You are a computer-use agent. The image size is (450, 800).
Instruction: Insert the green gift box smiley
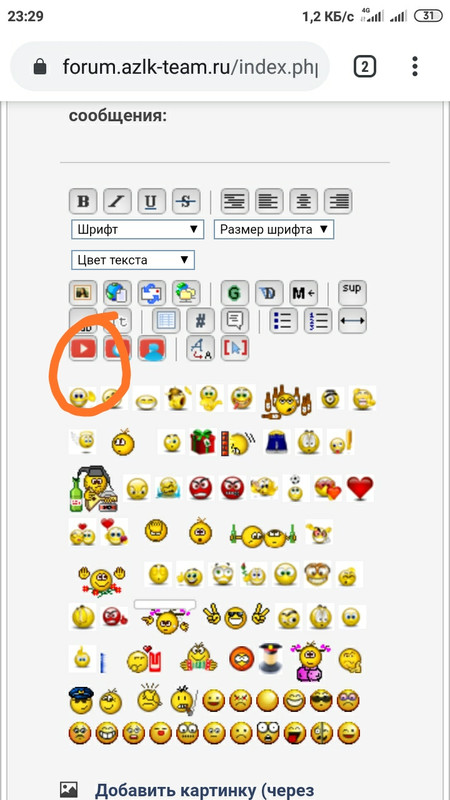pyautogui.click(x=203, y=441)
